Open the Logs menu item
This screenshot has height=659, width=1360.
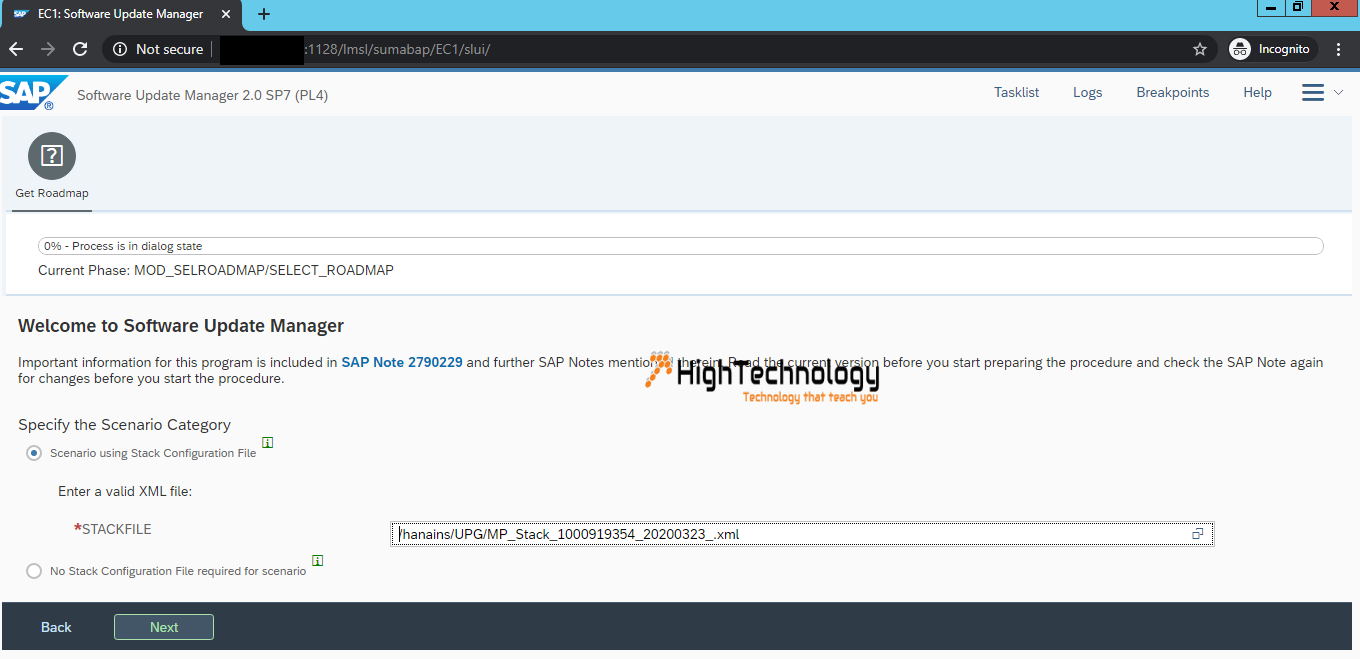click(1087, 92)
